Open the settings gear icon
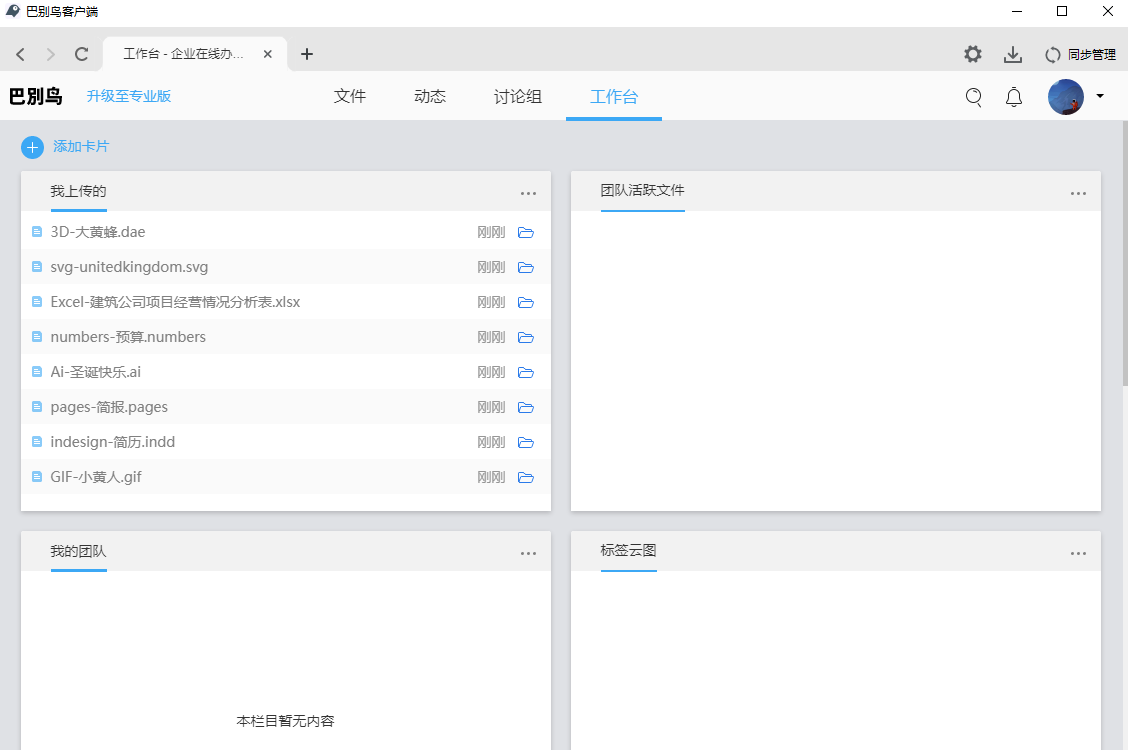This screenshot has width=1128, height=750. tap(972, 54)
